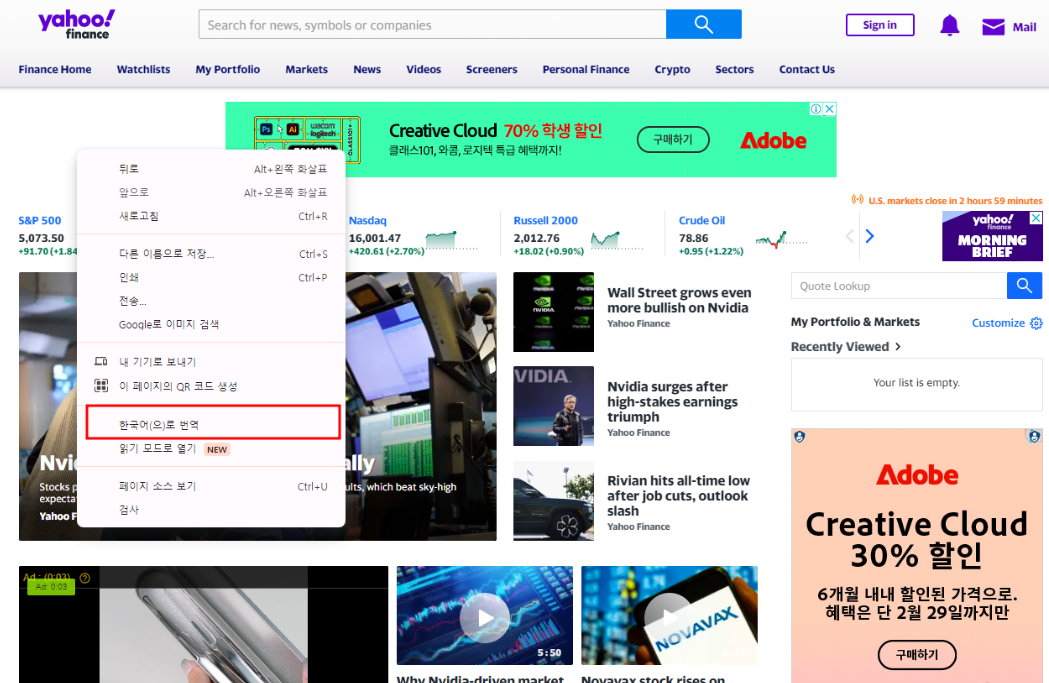Select '전송...' in the context menu
Image resolution: width=1049 pixels, height=683 pixels.
(211, 301)
